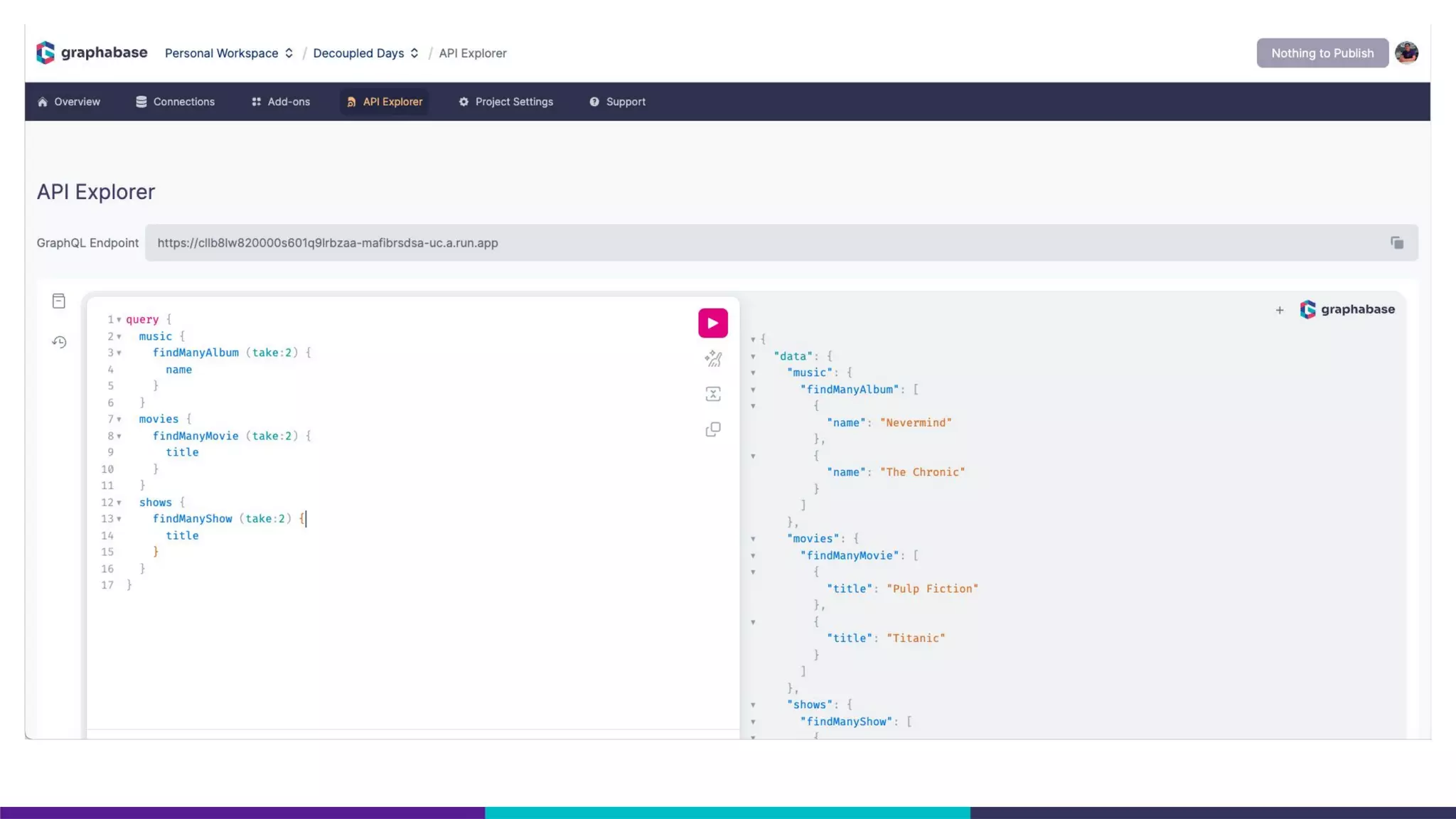
Task: Click the Nothing to Publish button
Action: click(x=1322, y=53)
